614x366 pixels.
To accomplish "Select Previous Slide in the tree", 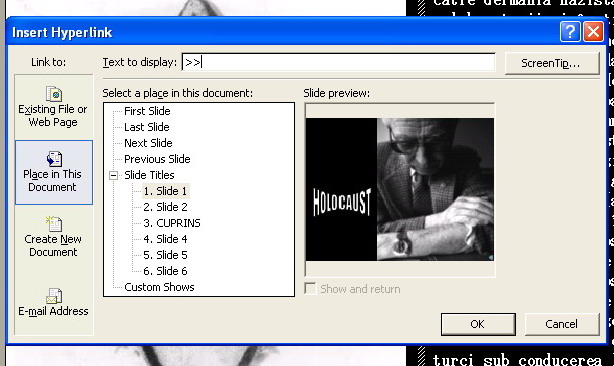I will (x=157, y=159).
